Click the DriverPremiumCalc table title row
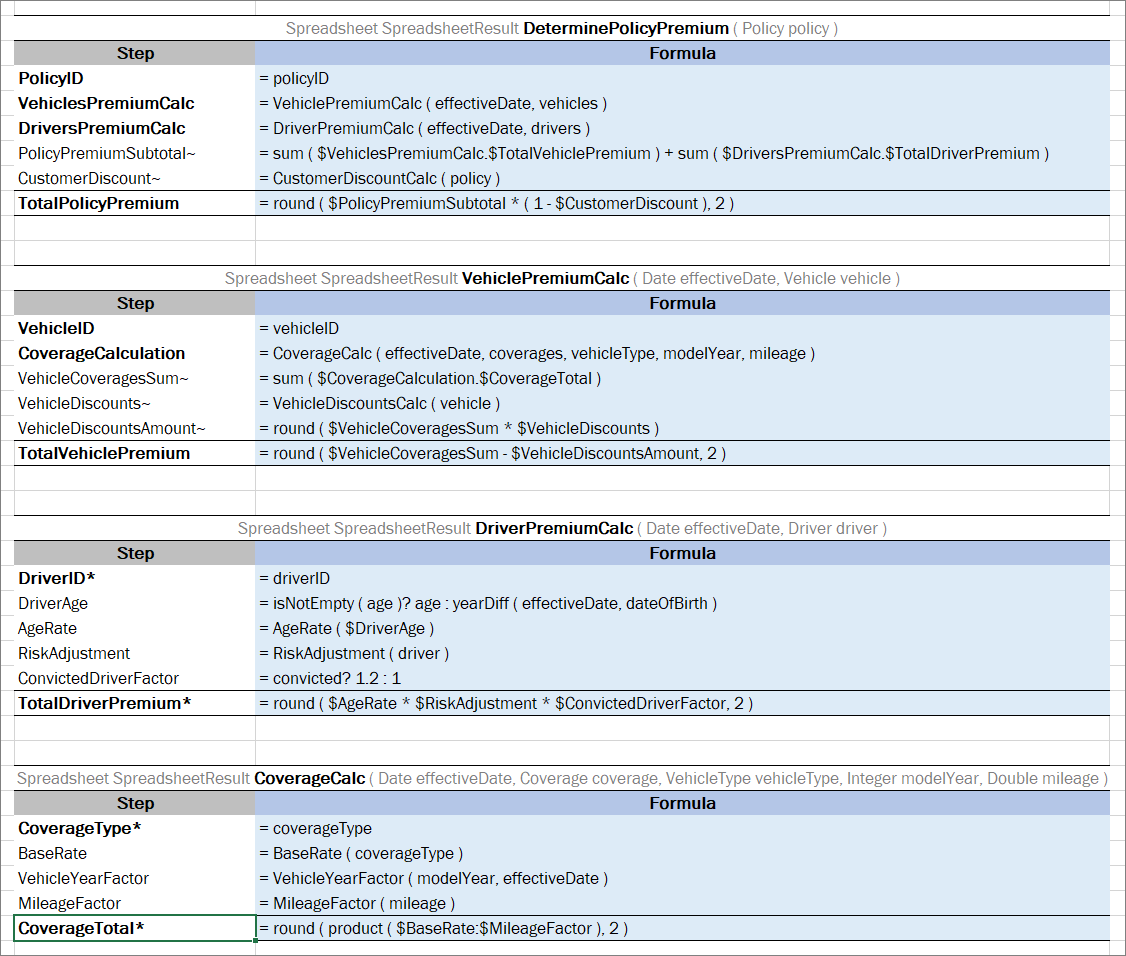Screen dimensions: 1126x956 click(x=561, y=528)
